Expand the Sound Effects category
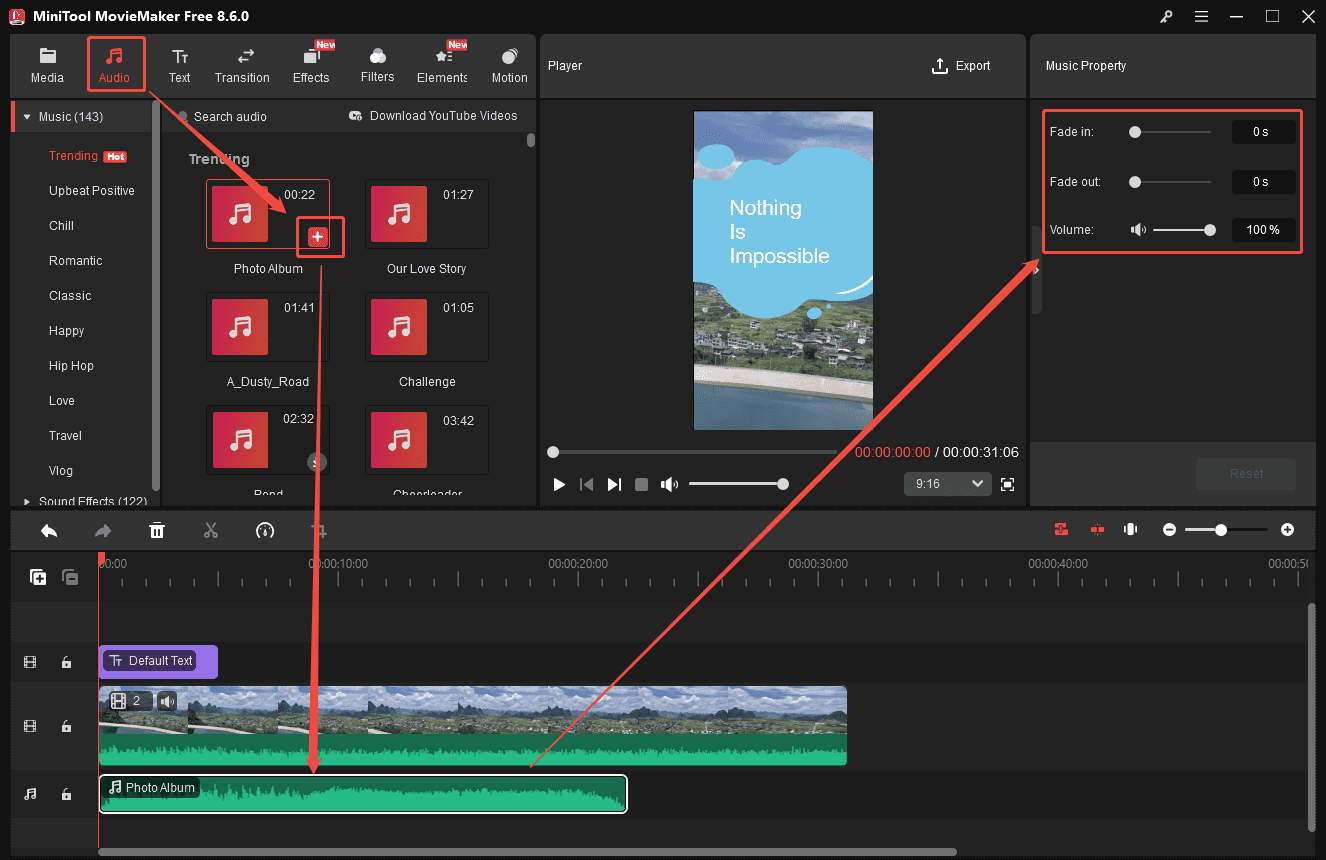 coord(28,501)
